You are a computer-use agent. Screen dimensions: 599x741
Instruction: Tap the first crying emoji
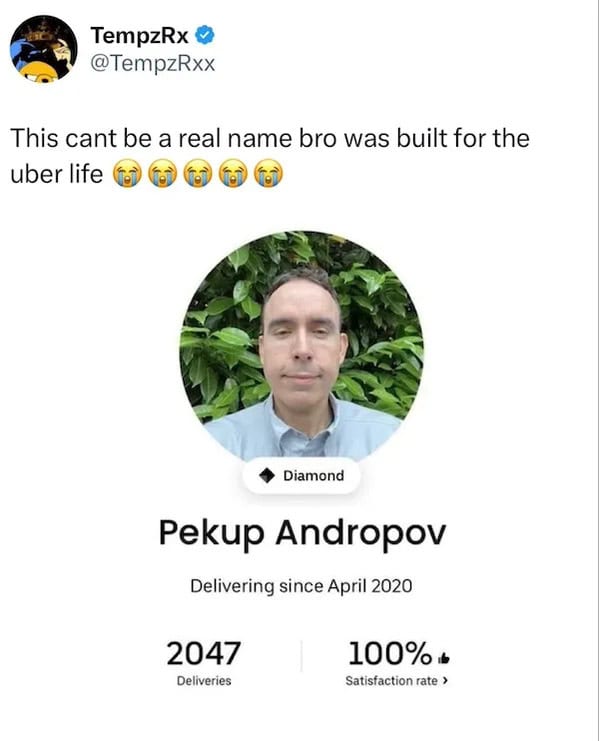tap(127, 174)
